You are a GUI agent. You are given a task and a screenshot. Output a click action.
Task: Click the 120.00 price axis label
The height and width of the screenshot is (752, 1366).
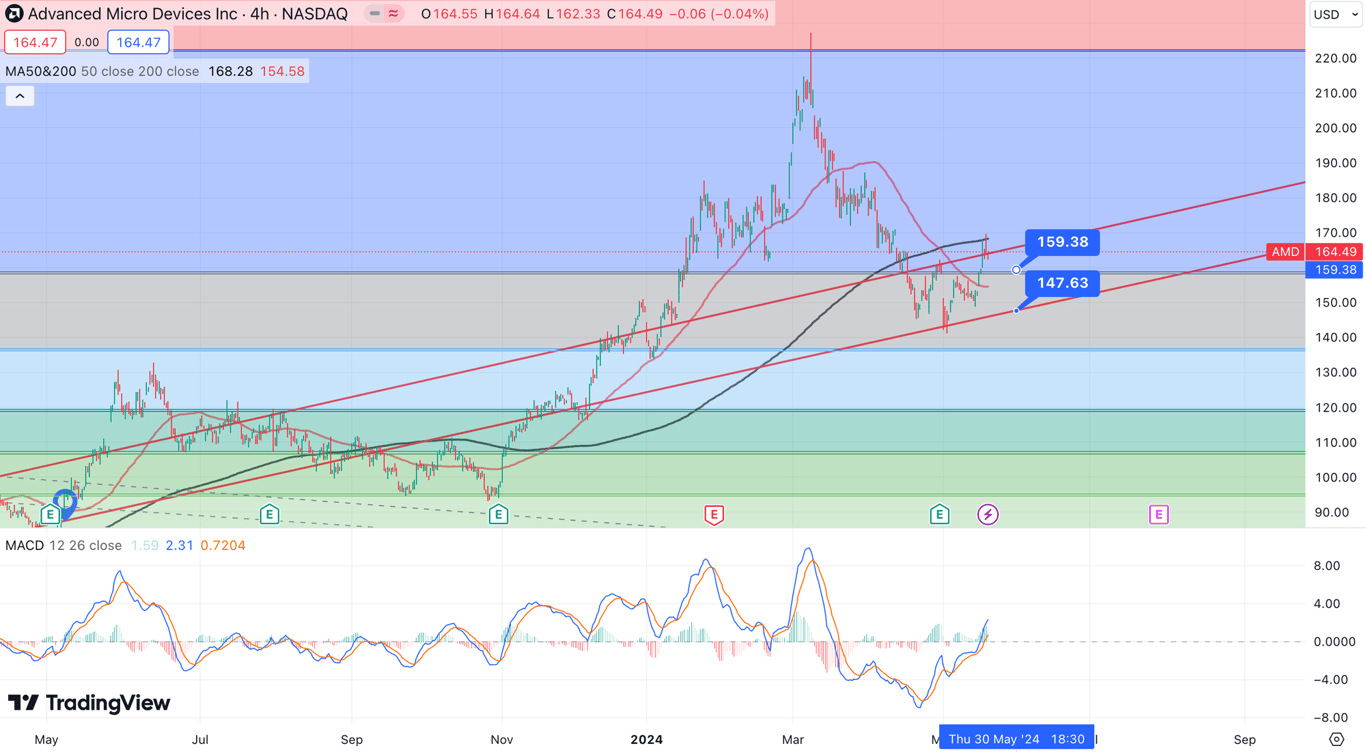pyautogui.click(x=1336, y=408)
